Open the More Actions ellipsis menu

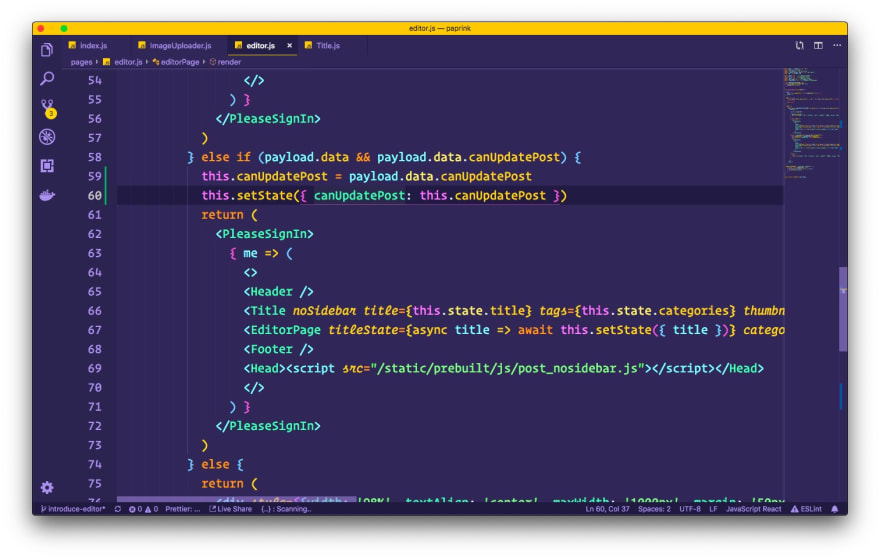[837, 45]
